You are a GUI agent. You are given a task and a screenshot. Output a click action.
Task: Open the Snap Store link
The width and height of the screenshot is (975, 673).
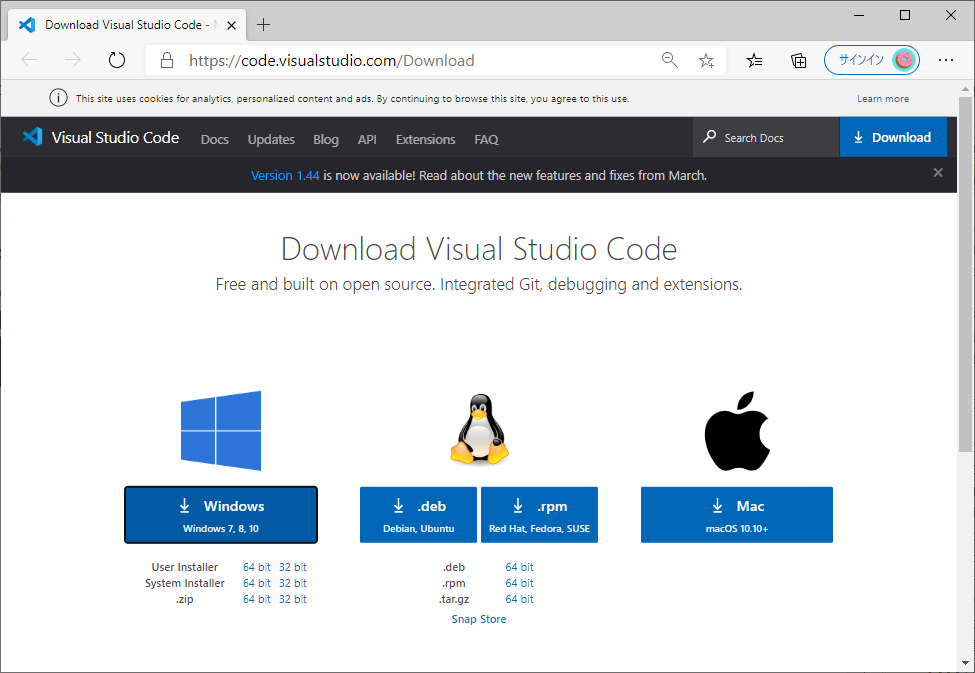pos(479,620)
